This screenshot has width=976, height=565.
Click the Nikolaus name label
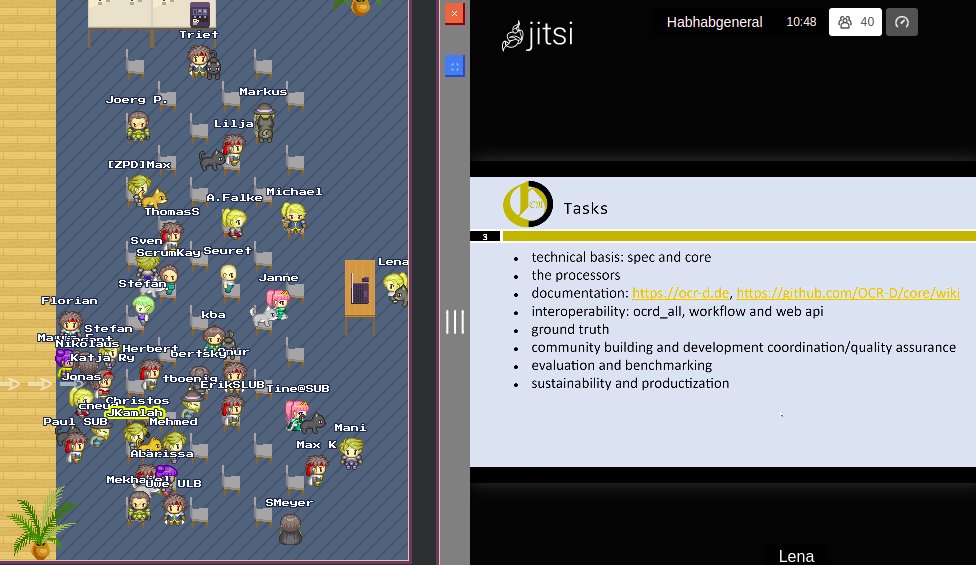point(87,343)
